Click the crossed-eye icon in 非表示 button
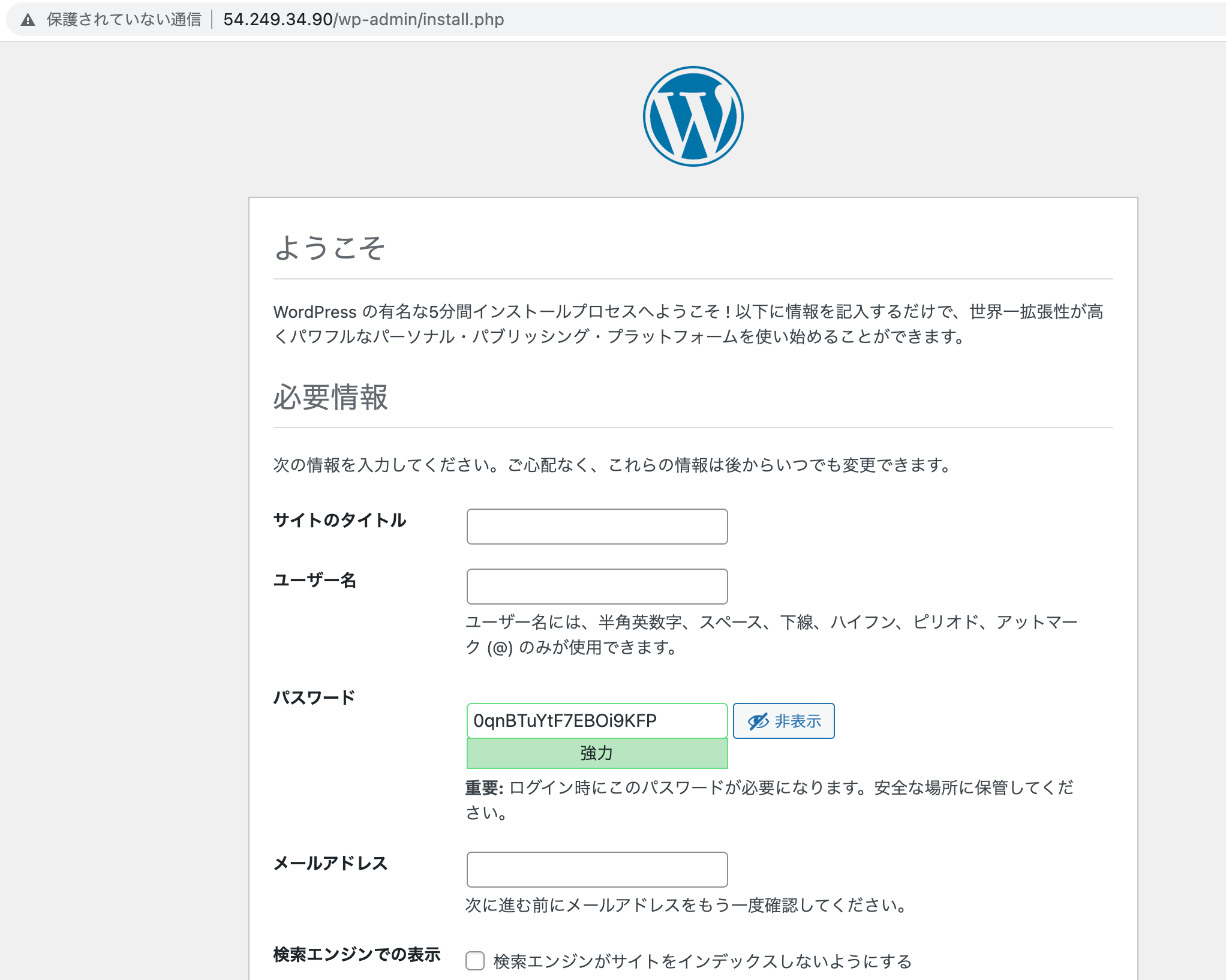This screenshot has height=980, width=1226. (758, 721)
